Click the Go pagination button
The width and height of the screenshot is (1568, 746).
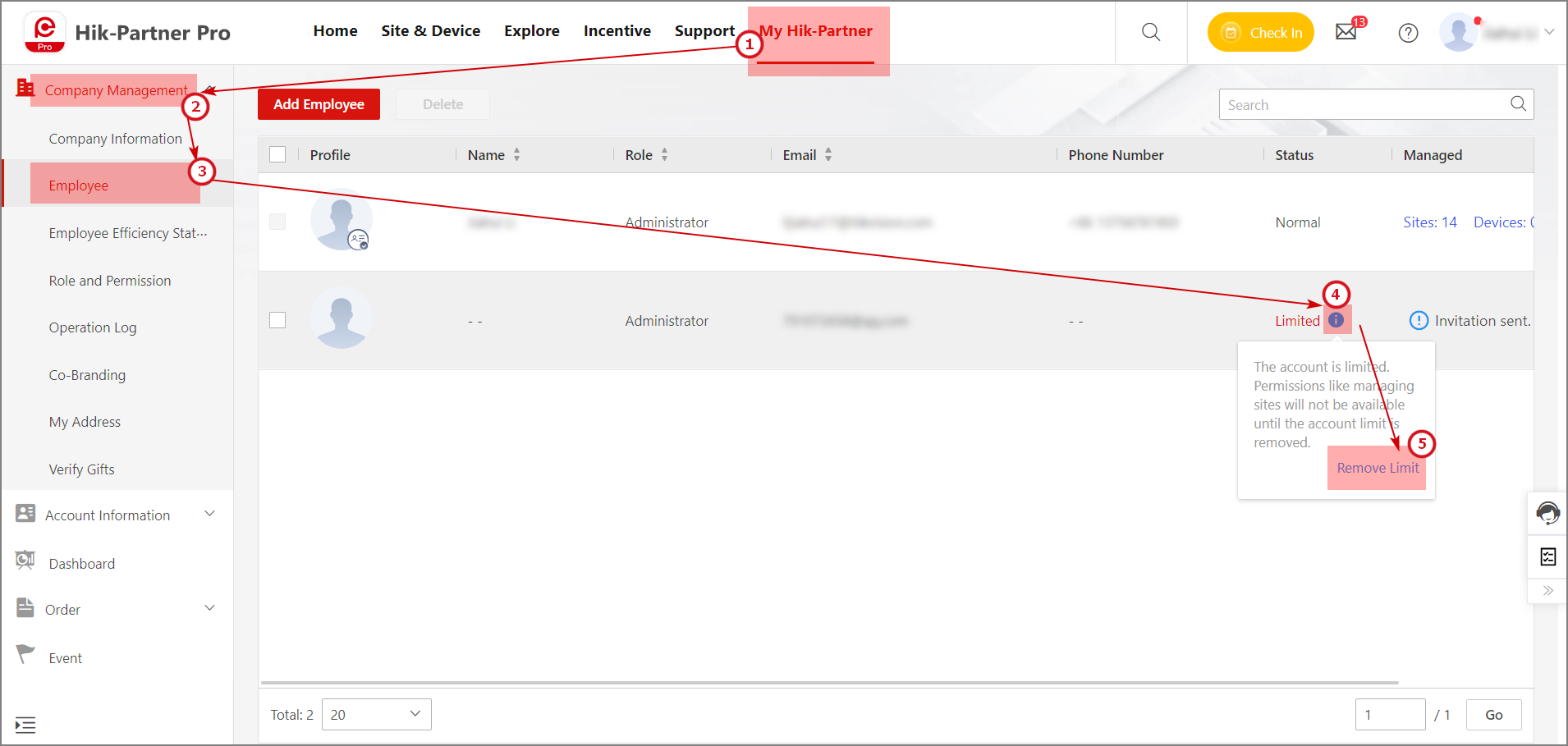pyautogui.click(x=1494, y=715)
